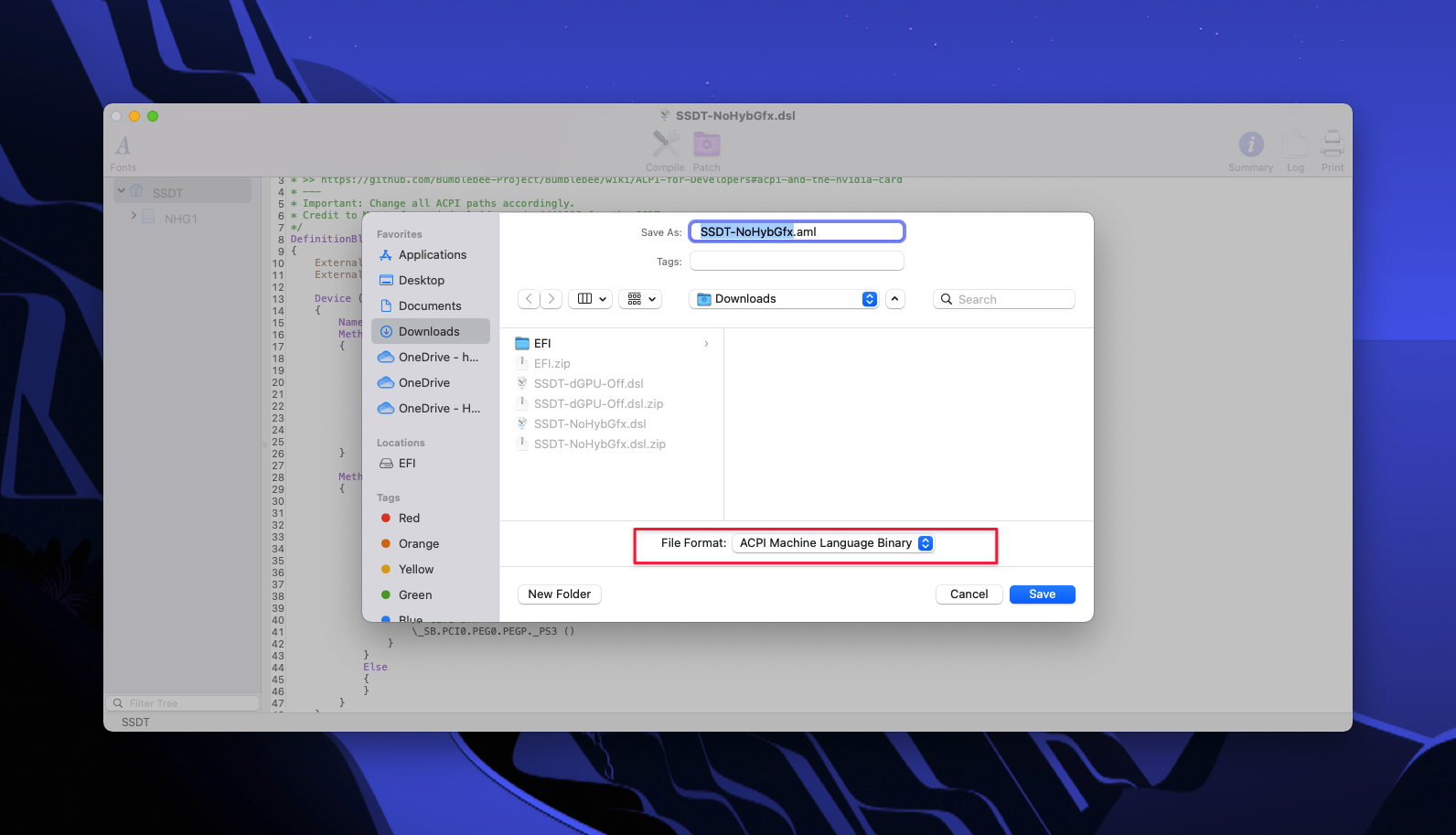Screen dimensions: 1456x835
Task: Expand the NHG1 tree item
Action: 134,216
